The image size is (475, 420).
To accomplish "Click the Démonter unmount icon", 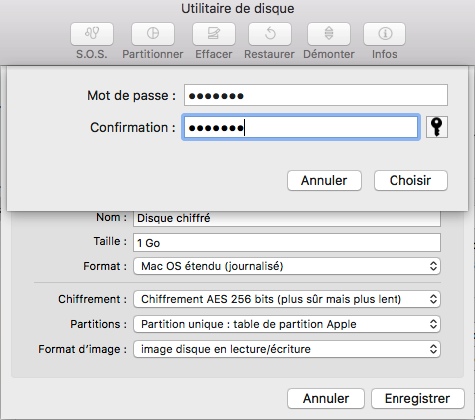I will [x=329, y=34].
